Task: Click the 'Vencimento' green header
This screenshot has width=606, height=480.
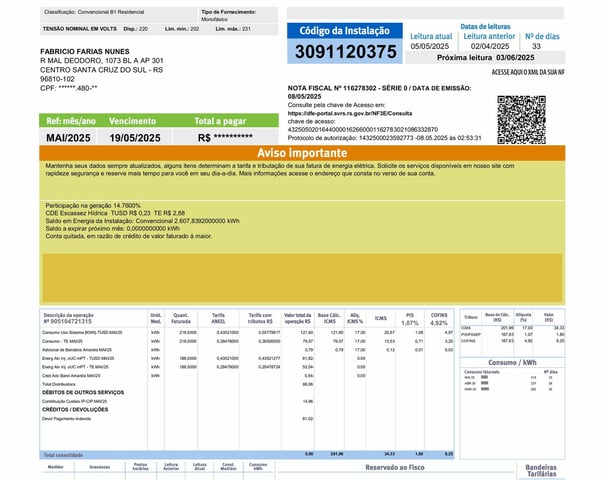Action: (x=133, y=121)
